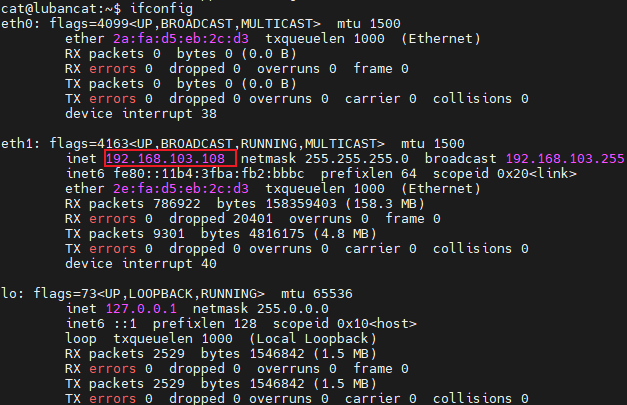Click the loopback address 127.0.0.1

tap(141, 309)
